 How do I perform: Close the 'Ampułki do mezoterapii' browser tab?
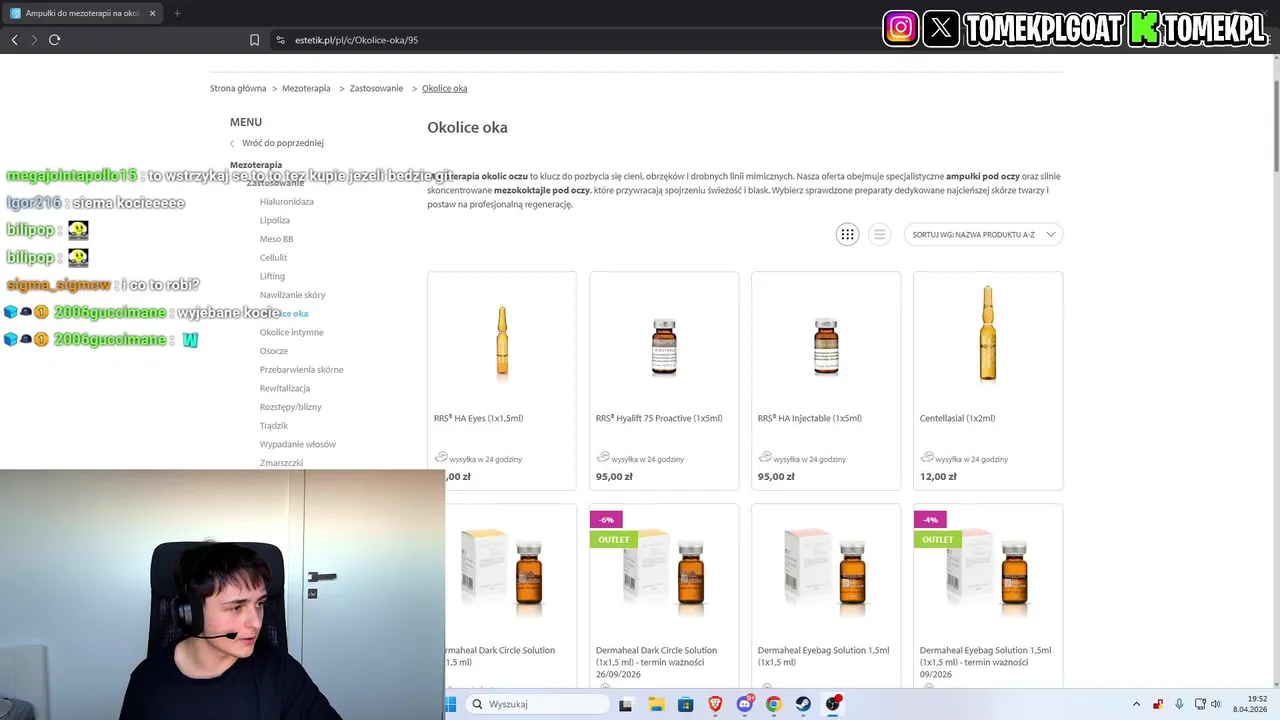(x=153, y=13)
